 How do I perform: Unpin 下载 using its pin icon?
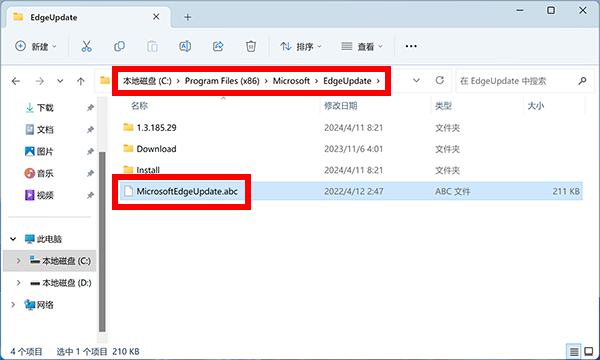pos(90,108)
